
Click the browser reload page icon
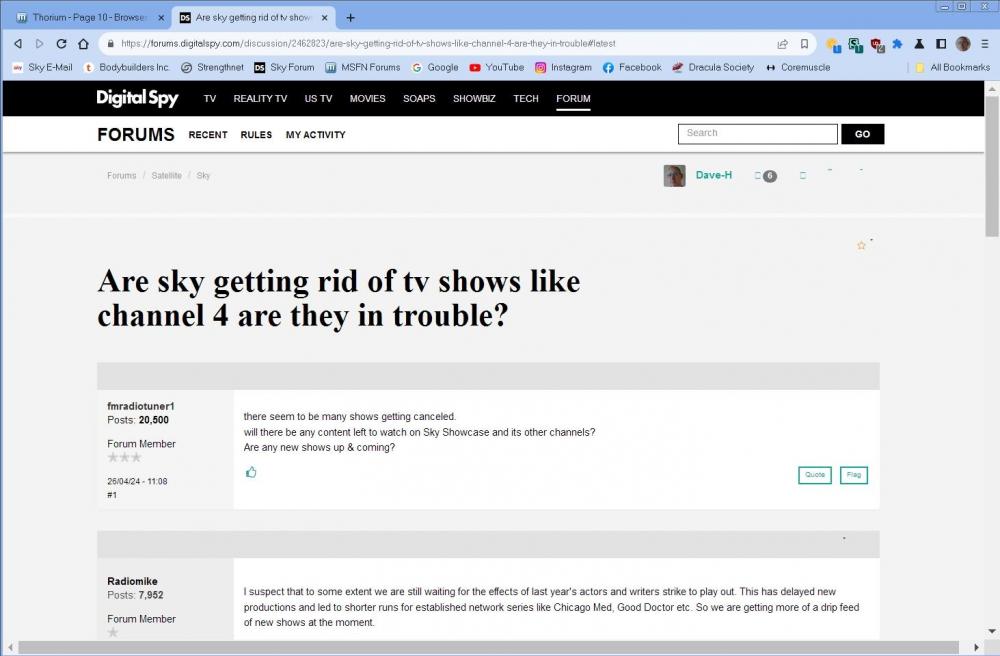click(x=61, y=44)
